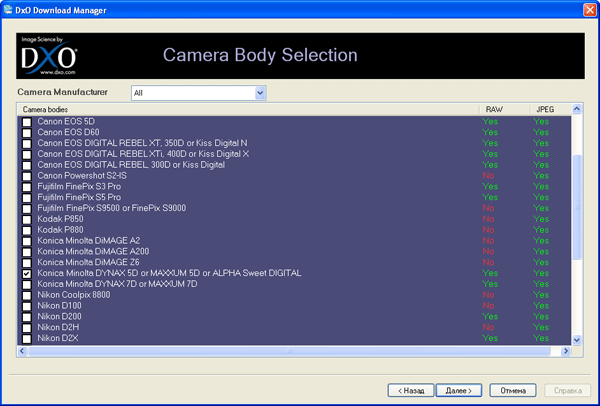The image size is (600, 406).
Task: Click the DxO Download Manager title icon
Action: [8, 9]
